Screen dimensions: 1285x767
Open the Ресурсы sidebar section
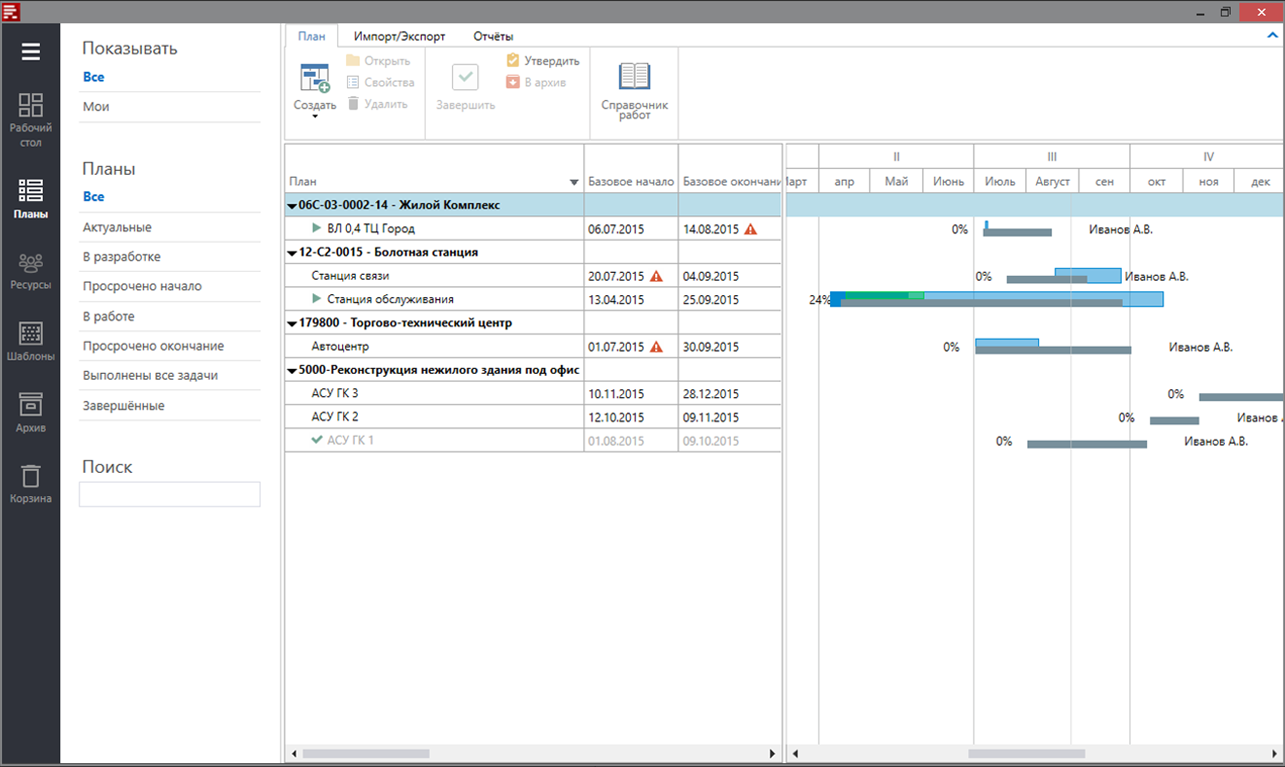tap(31, 272)
